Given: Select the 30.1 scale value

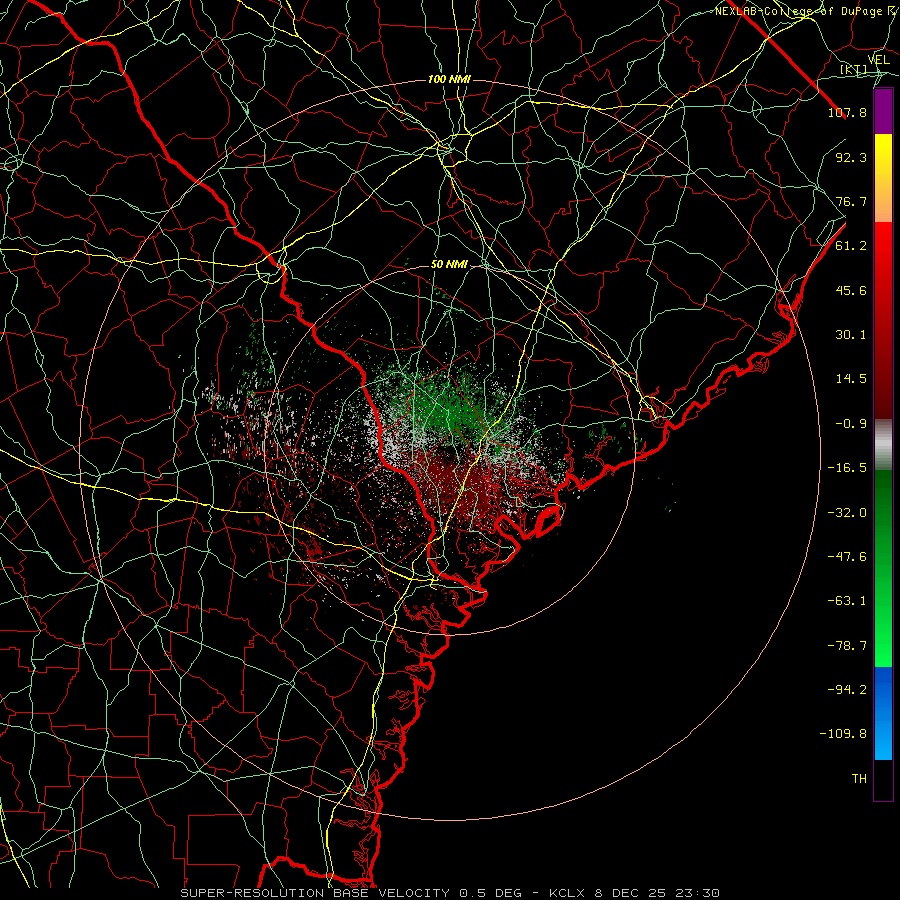Looking at the screenshot, I should tap(851, 335).
